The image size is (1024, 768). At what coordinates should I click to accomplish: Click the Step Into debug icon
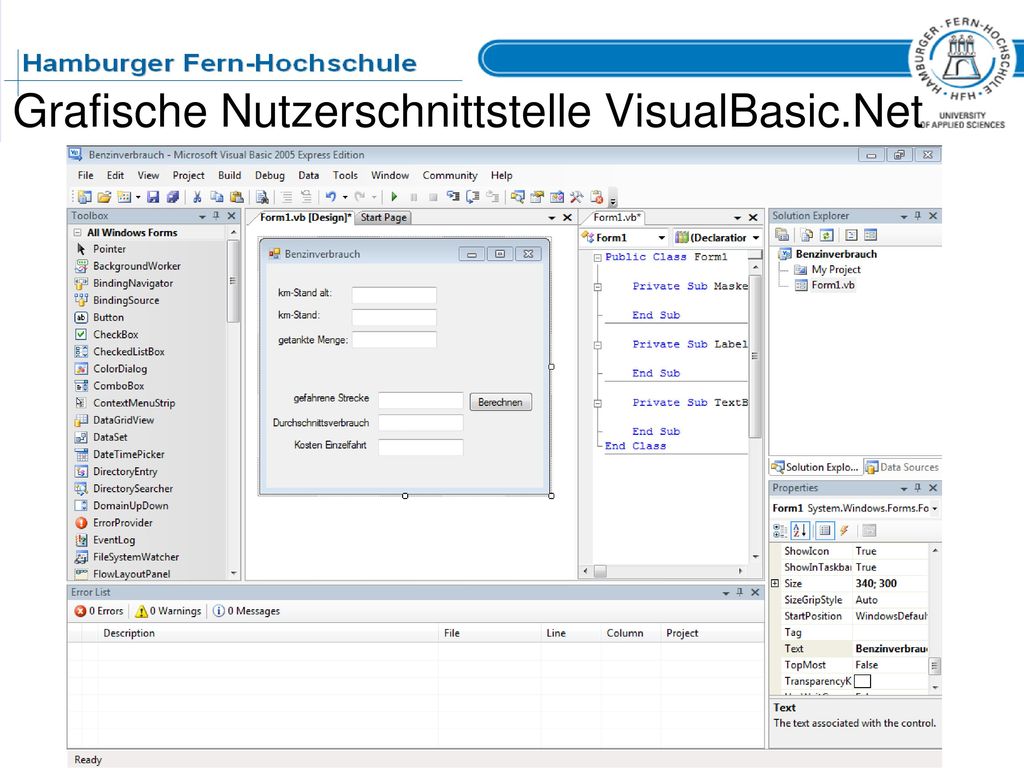click(453, 197)
